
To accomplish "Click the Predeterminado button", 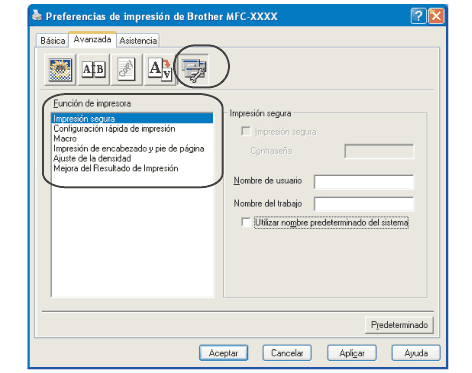I will (x=399, y=325).
